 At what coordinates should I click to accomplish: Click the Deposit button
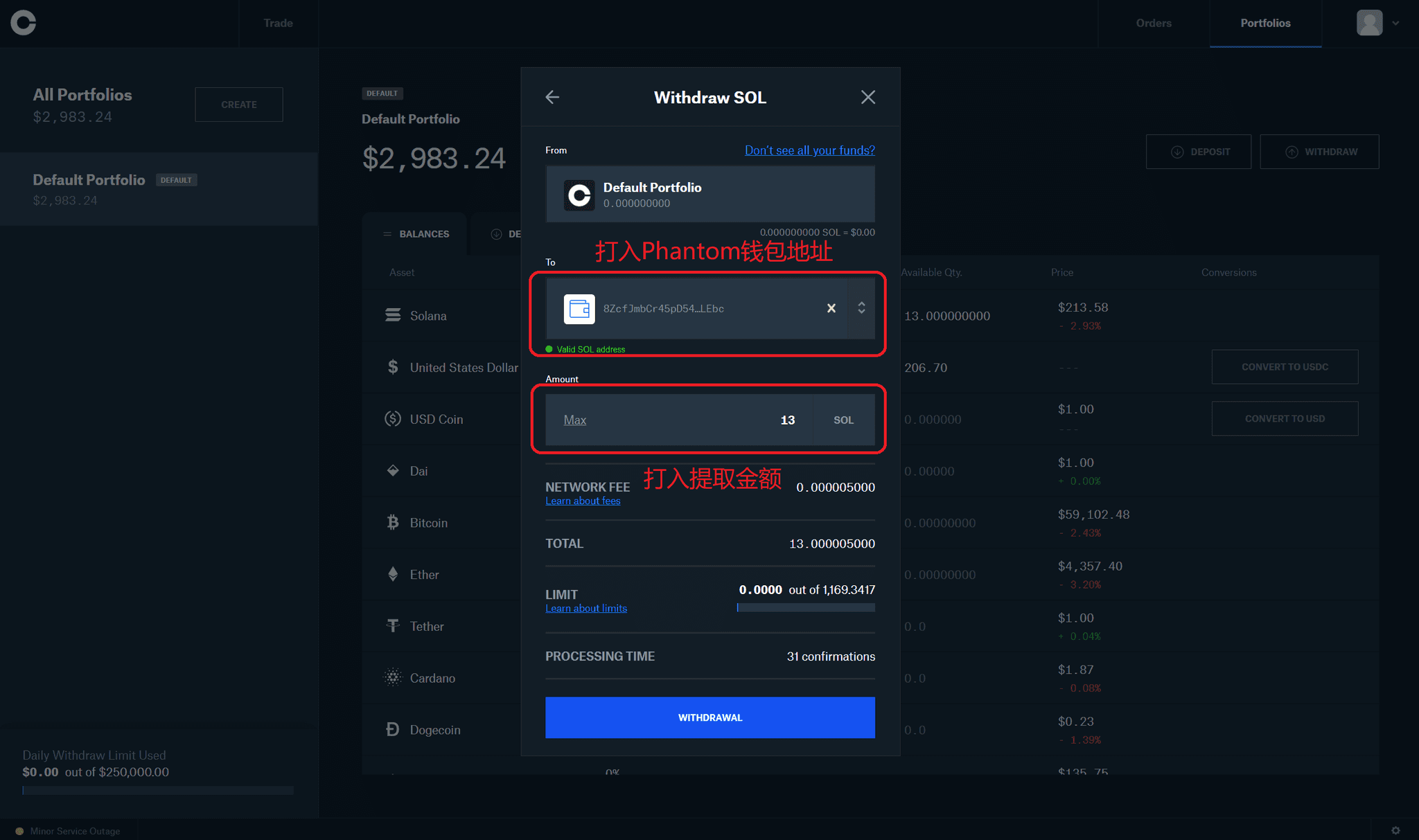click(x=1199, y=152)
